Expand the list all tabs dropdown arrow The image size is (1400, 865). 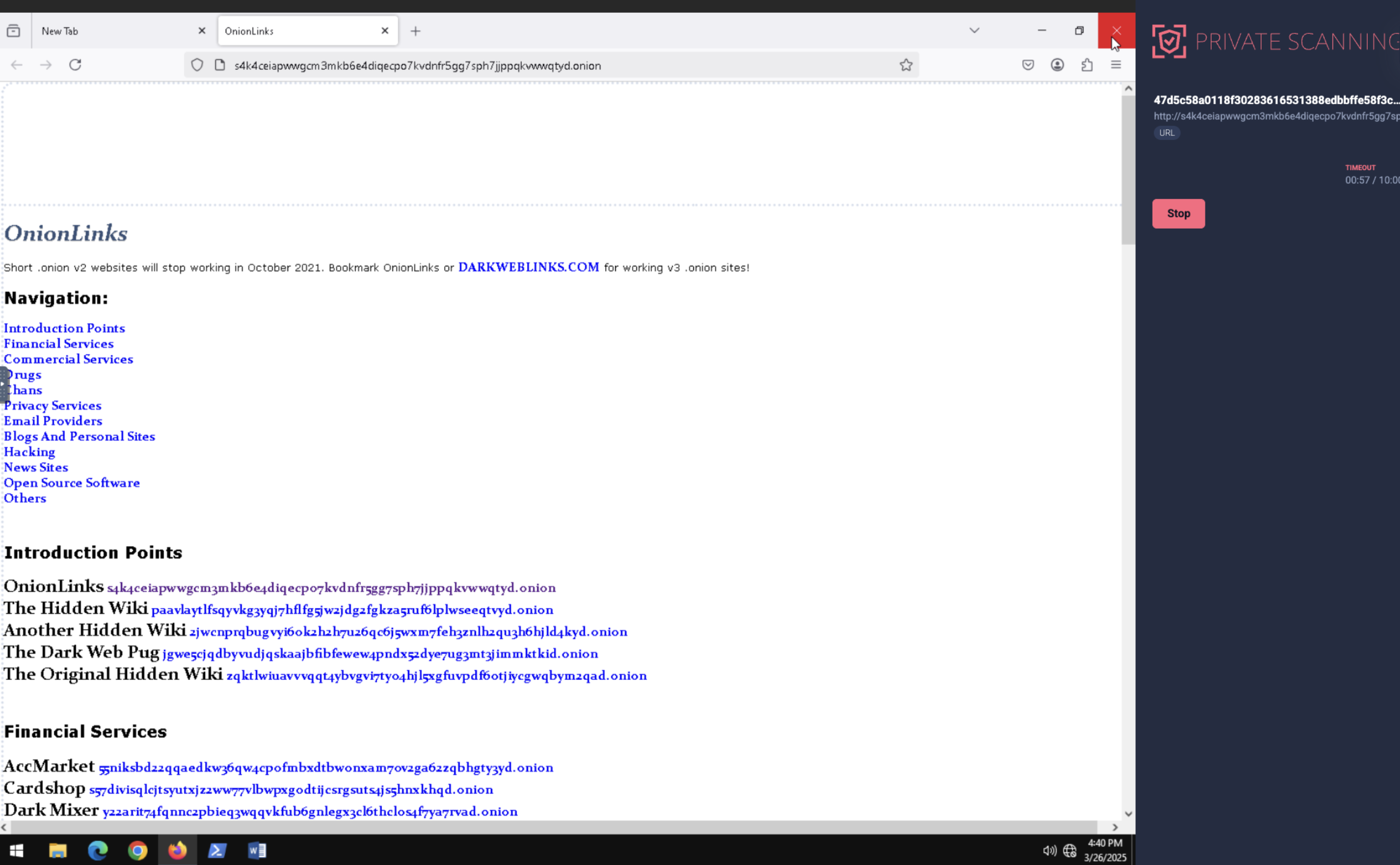975,30
